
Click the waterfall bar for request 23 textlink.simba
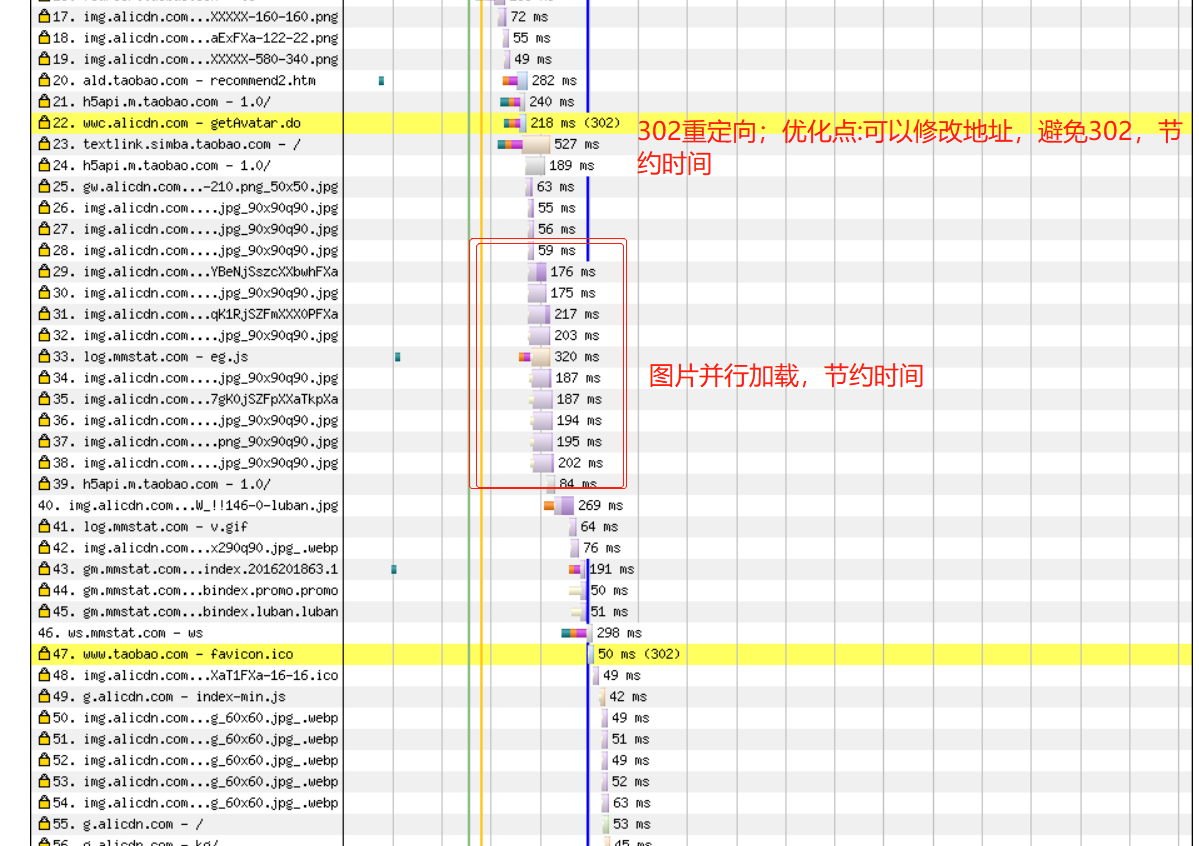tap(524, 144)
